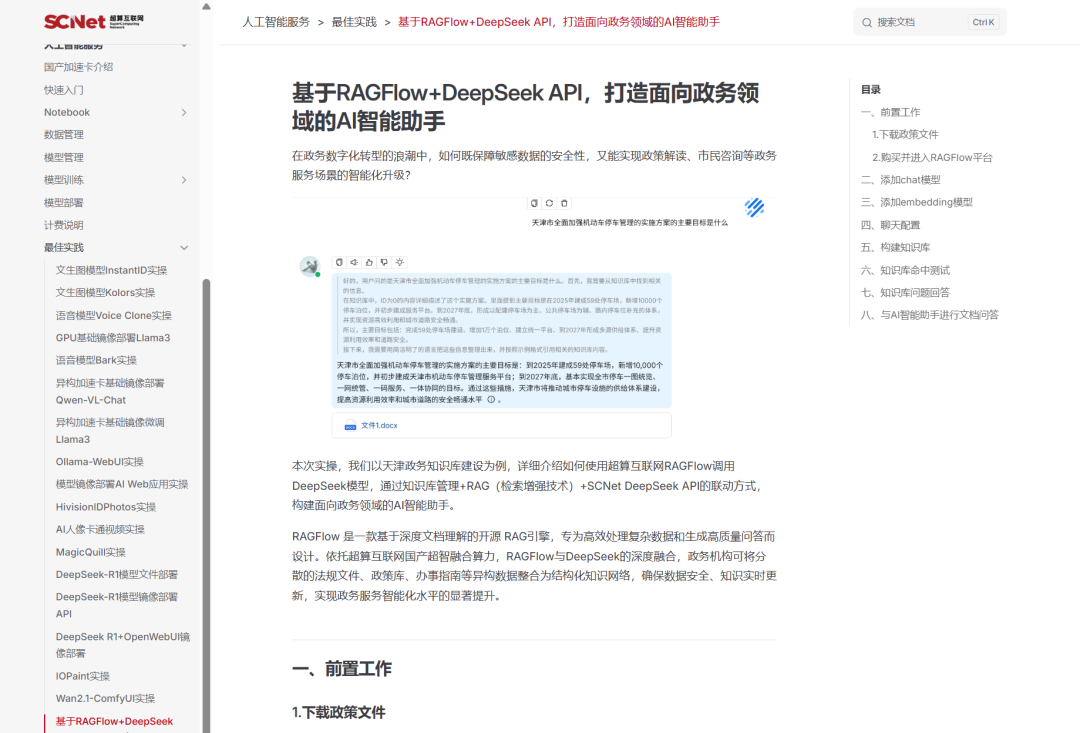Click the delete trash icon above question

564,203
